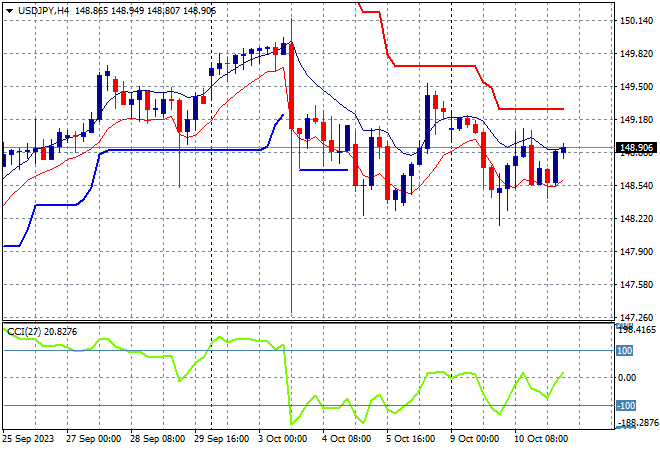
Task: Select the 100 level tag in CCI panel
Action: click(624, 351)
